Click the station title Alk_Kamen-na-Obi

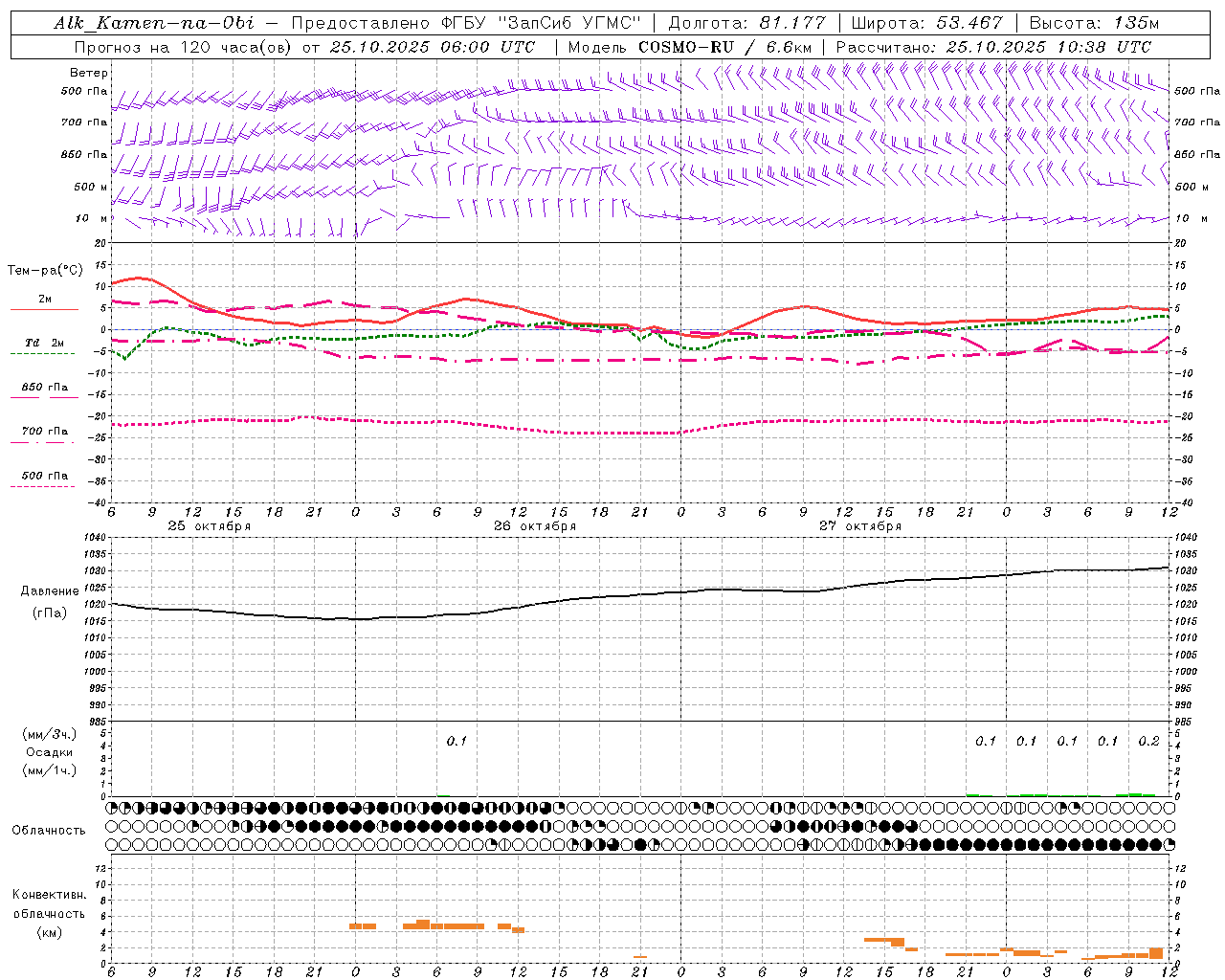click(155, 23)
